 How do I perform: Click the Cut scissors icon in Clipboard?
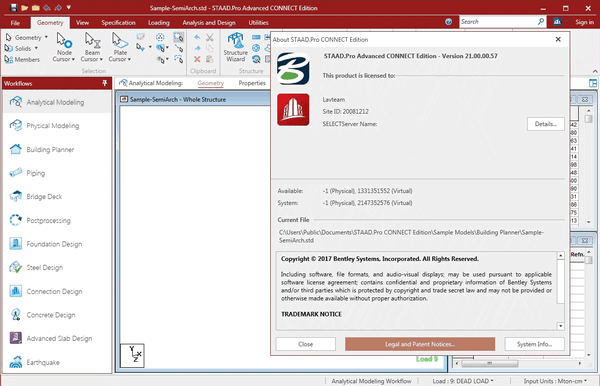[x=209, y=37]
